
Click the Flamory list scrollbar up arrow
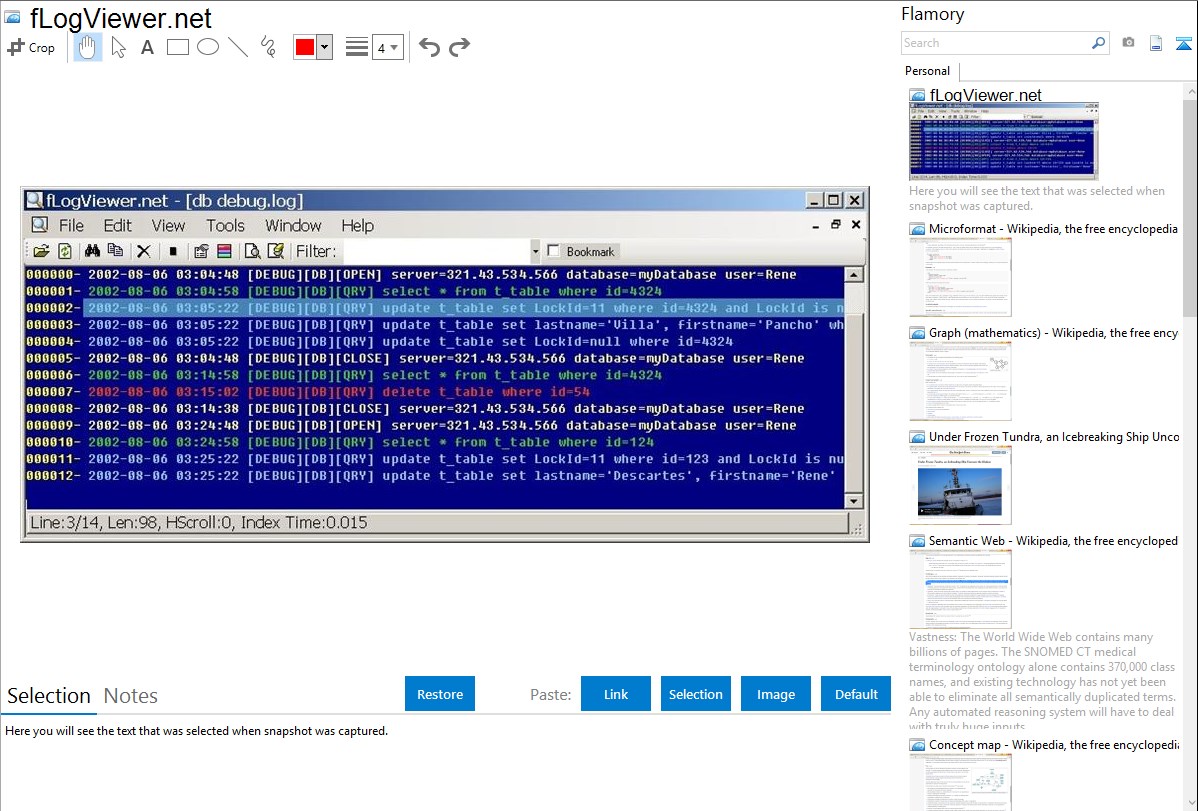tap(1191, 92)
